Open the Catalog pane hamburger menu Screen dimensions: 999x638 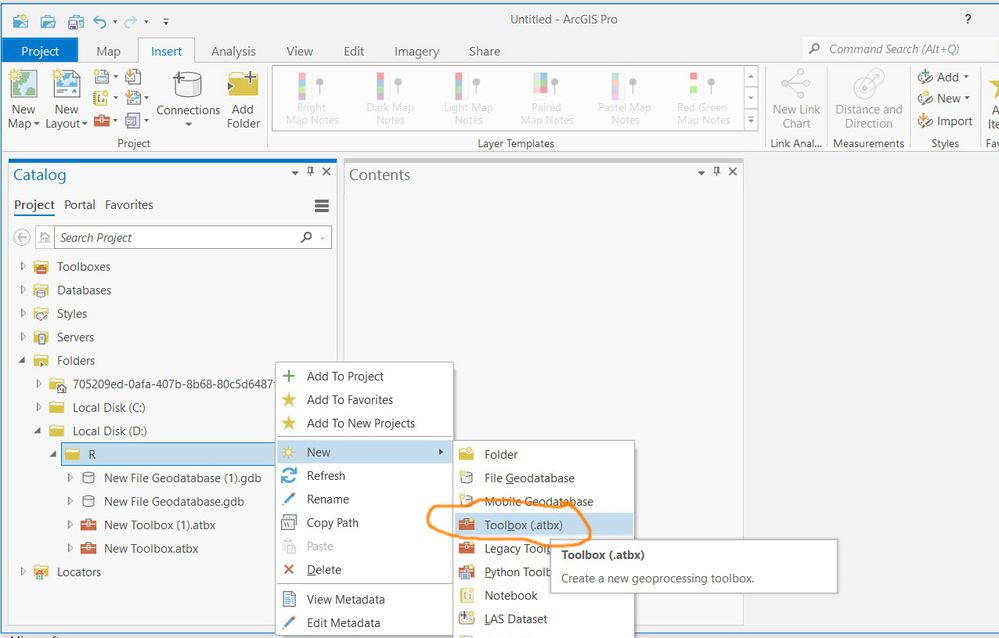pyautogui.click(x=322, y=205)
